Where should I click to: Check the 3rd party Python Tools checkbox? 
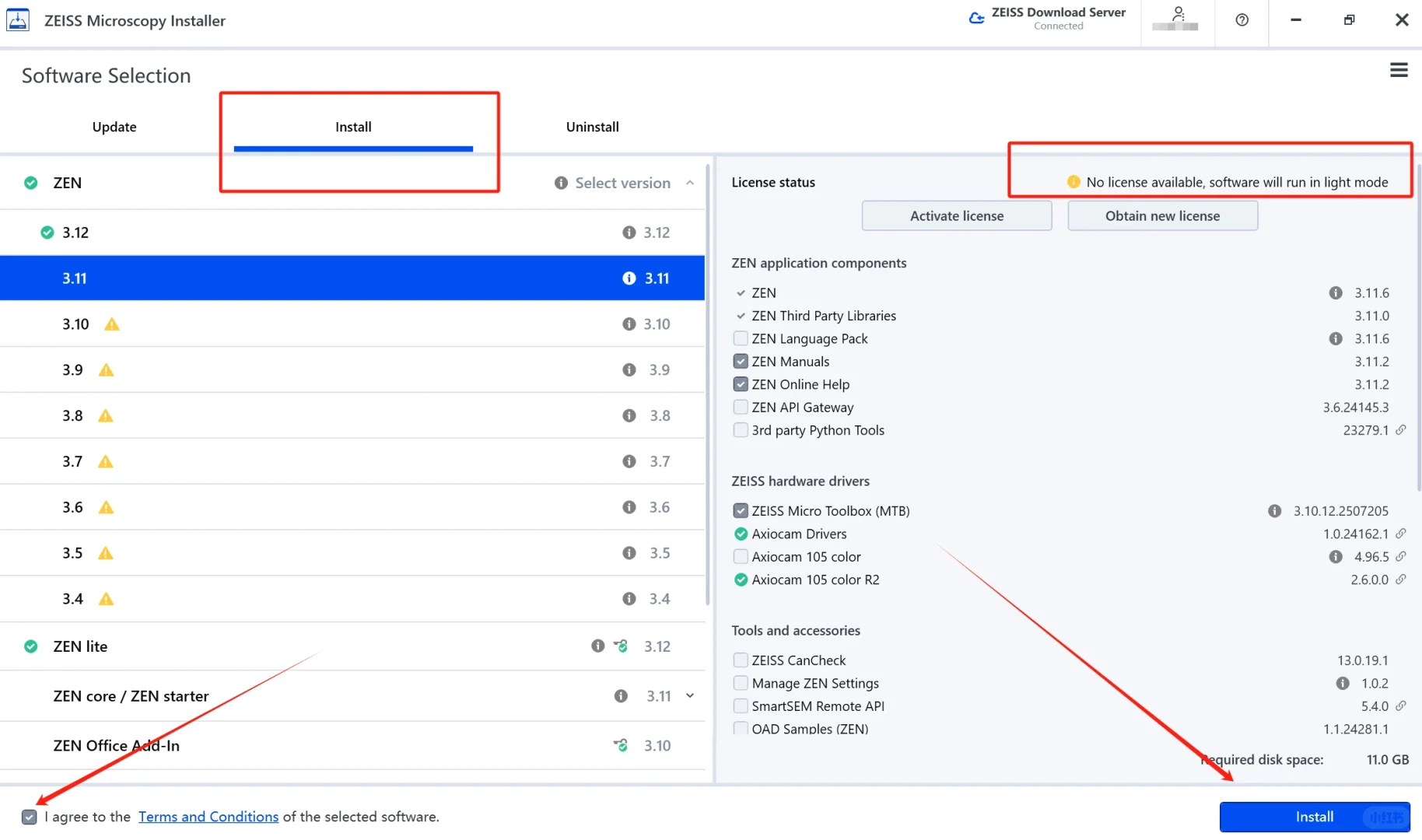pos(741,430)
